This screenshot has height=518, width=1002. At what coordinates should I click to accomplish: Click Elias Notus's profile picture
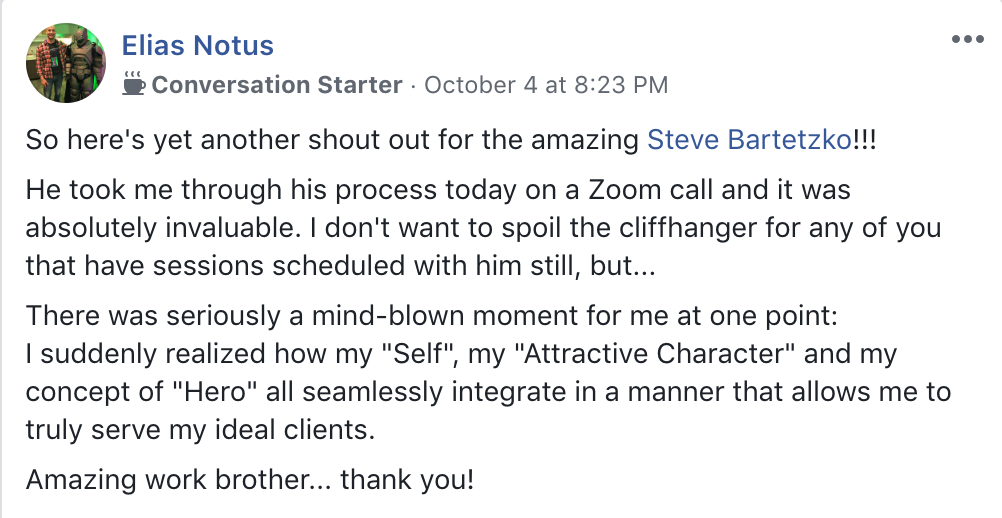coord(66,64)
